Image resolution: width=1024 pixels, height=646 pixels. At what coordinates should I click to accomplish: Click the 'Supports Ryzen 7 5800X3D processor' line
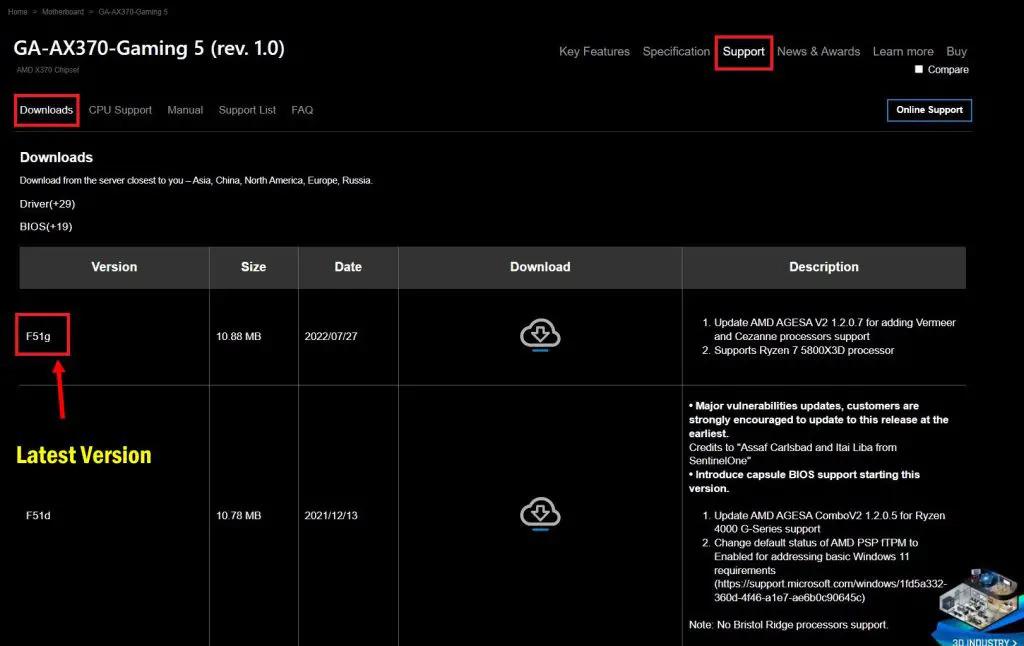click(804, 350)
